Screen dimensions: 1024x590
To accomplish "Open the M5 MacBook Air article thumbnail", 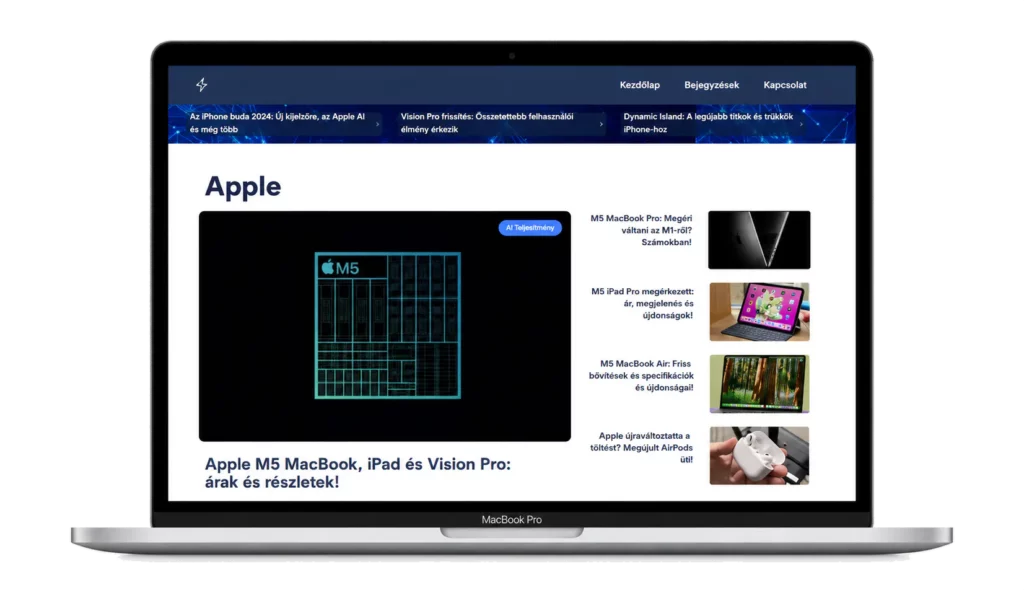I will point(760,384).
